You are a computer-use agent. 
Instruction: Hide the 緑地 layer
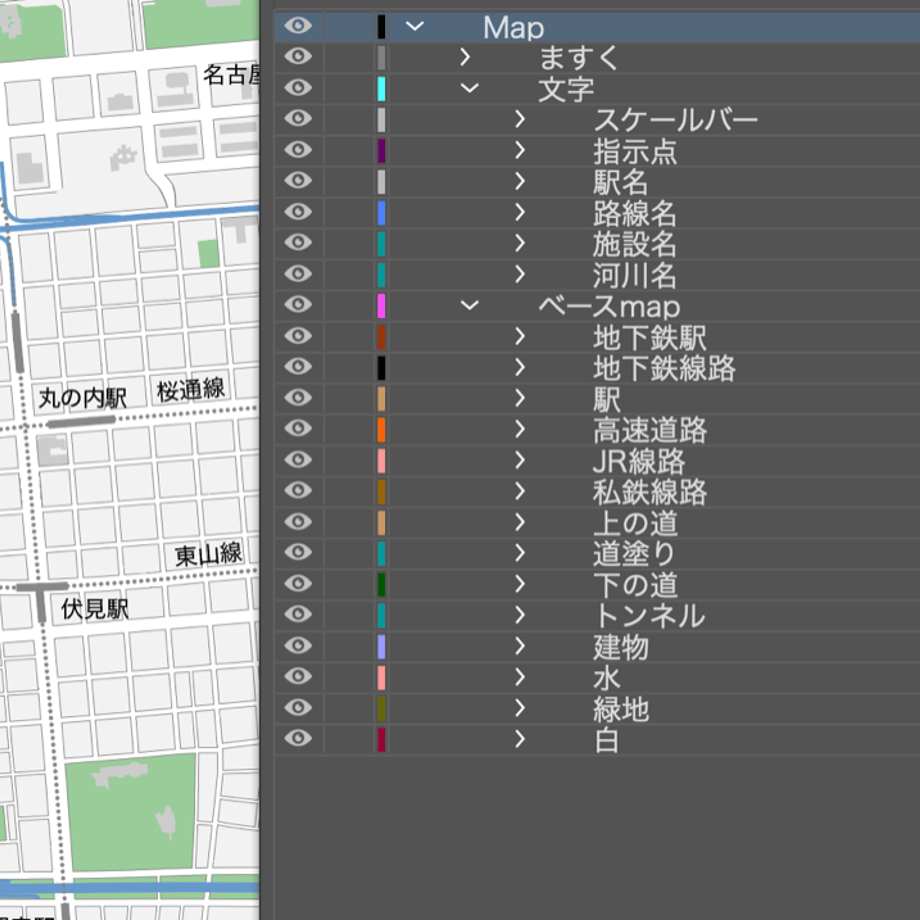(298, 708)
